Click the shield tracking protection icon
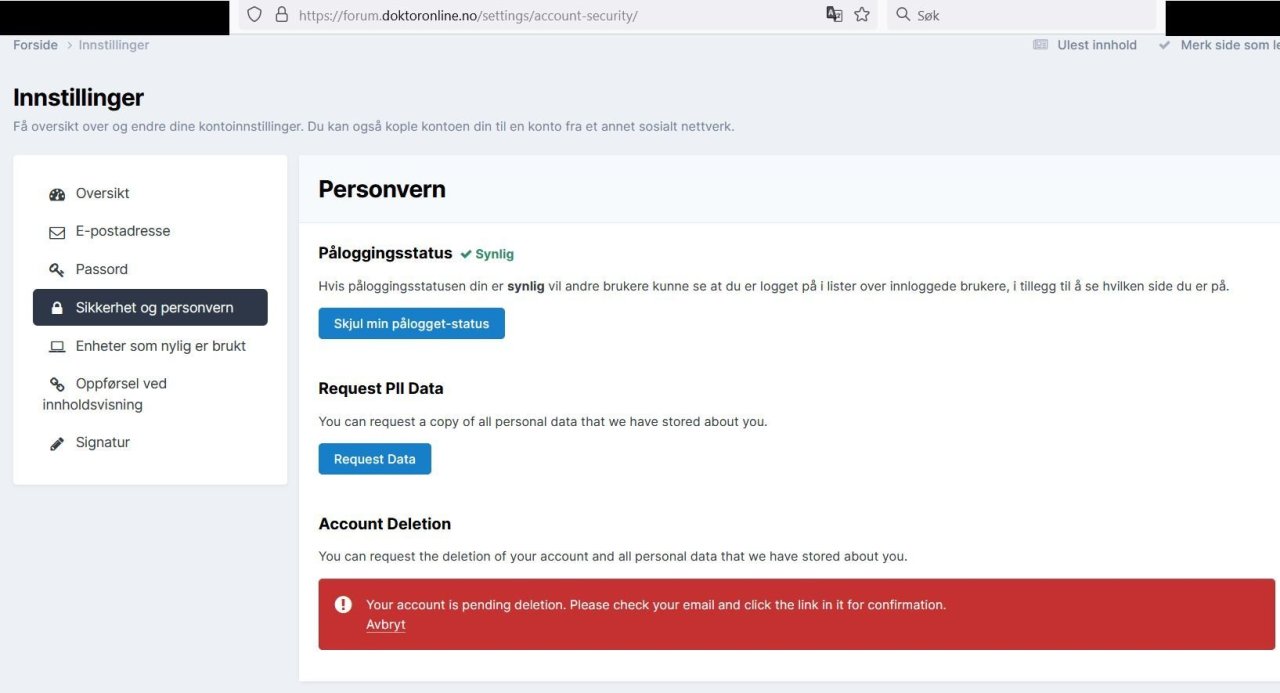Screen dimensions: 1280x693 pyautogui.click(x=254, y=15)
